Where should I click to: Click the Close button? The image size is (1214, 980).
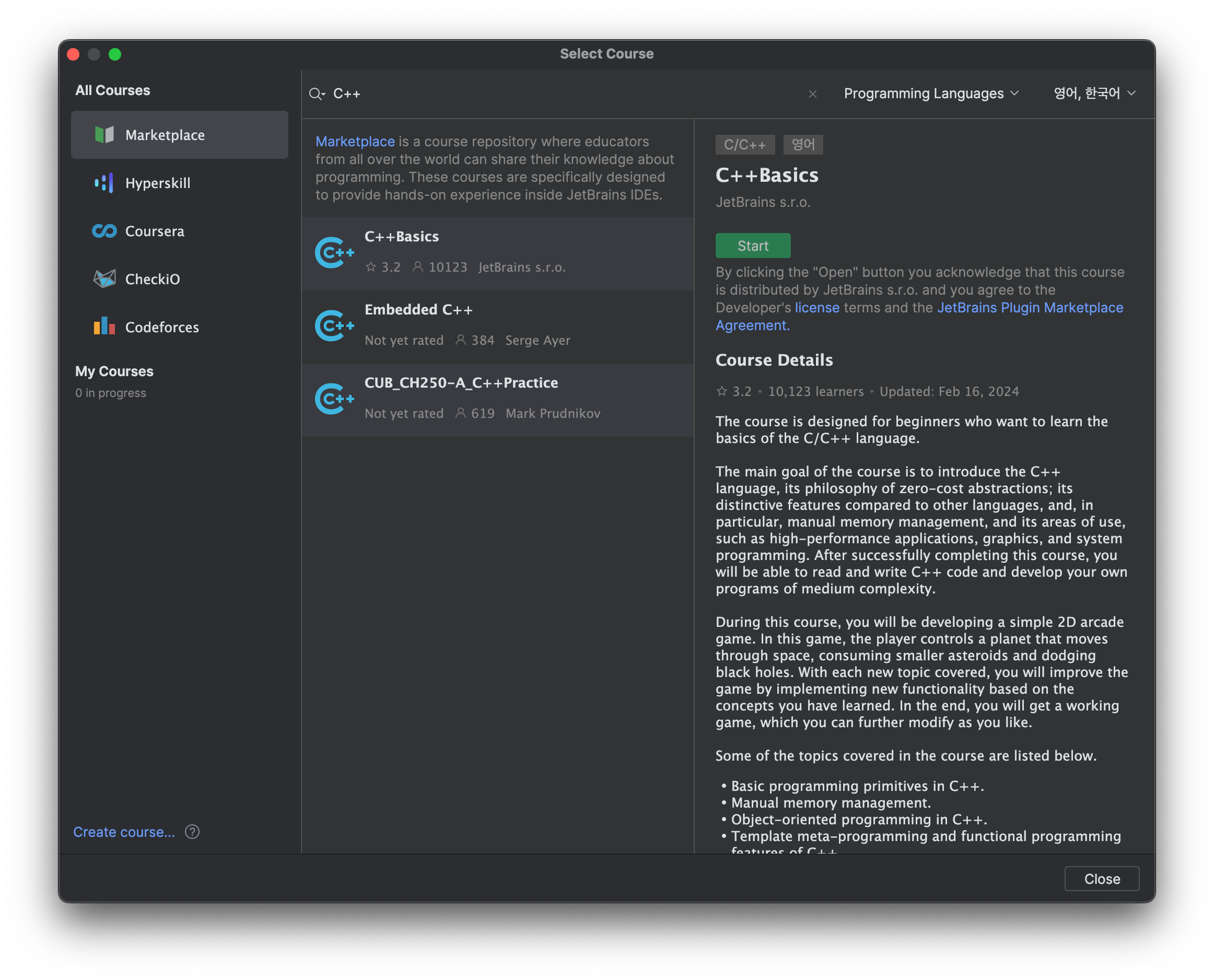1101,878
